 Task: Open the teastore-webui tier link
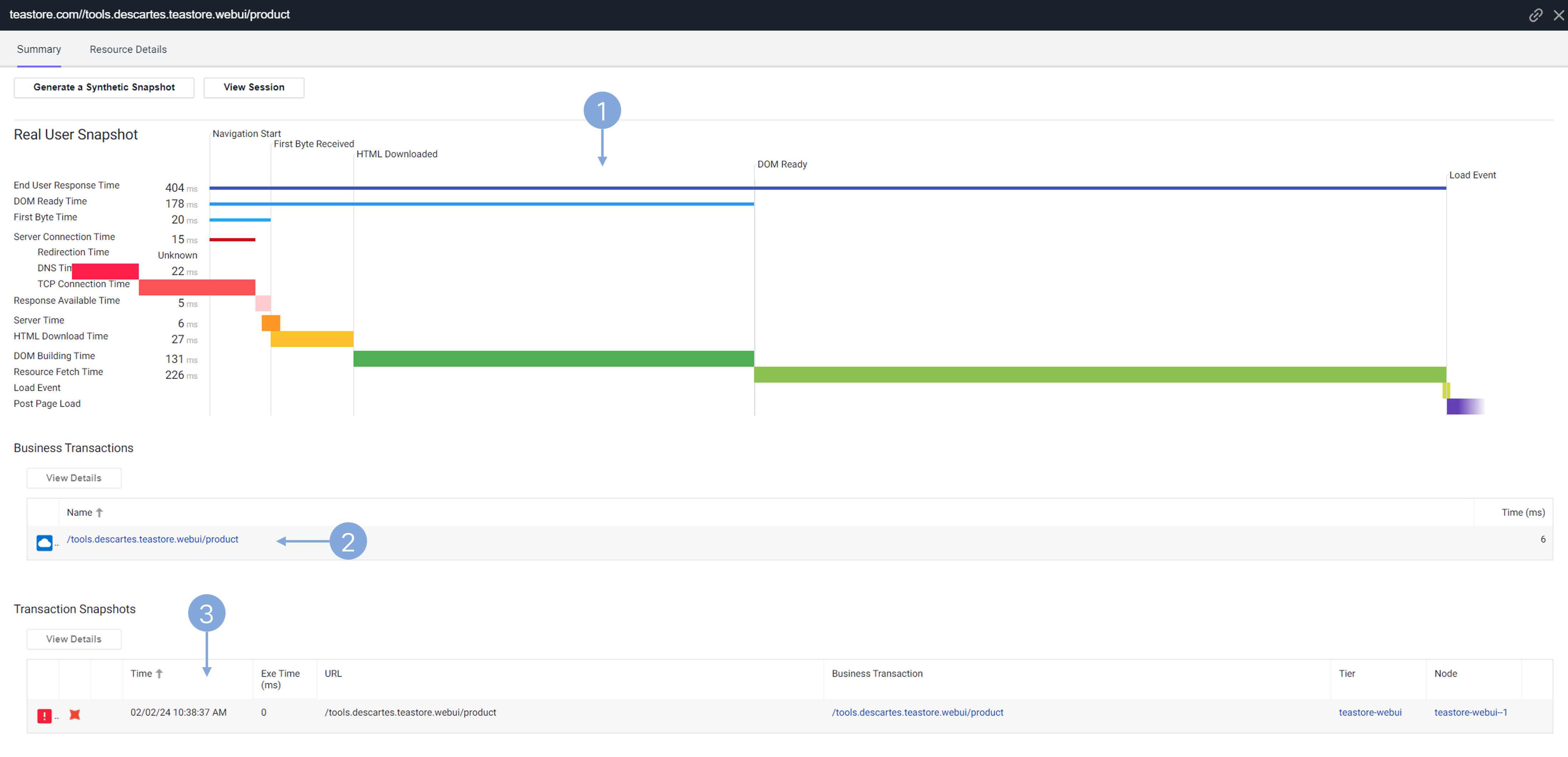(1370, 712)
